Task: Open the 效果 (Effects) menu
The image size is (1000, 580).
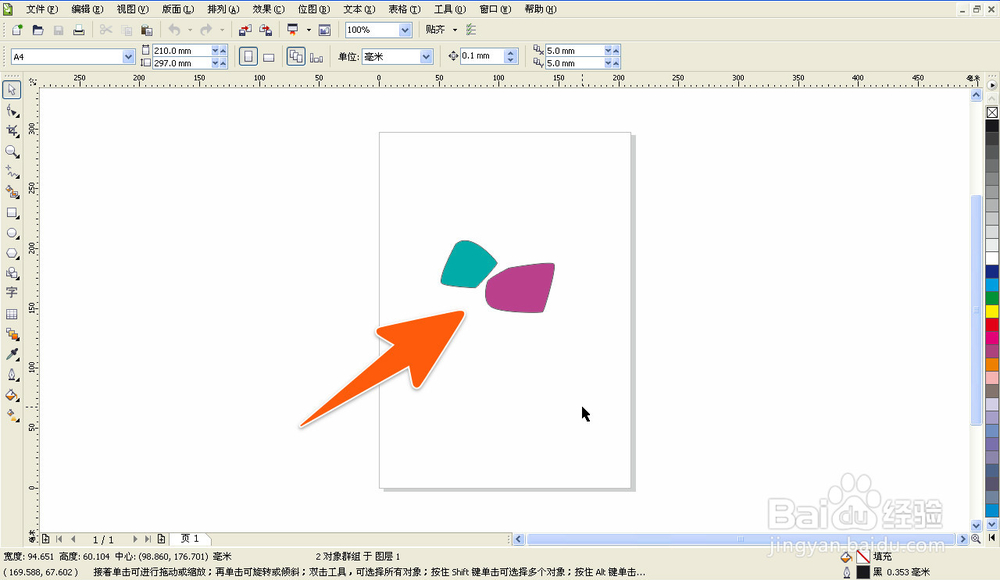Action: click(268, 9)
